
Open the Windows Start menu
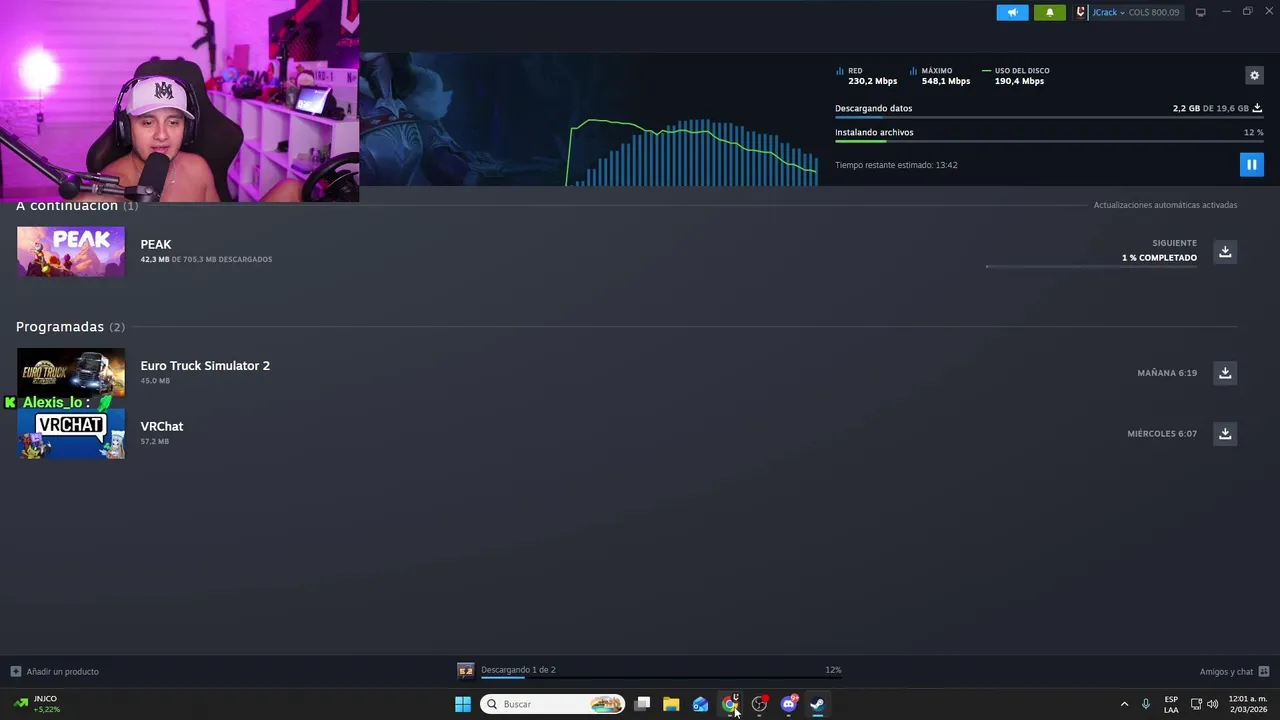coord(462,704)
